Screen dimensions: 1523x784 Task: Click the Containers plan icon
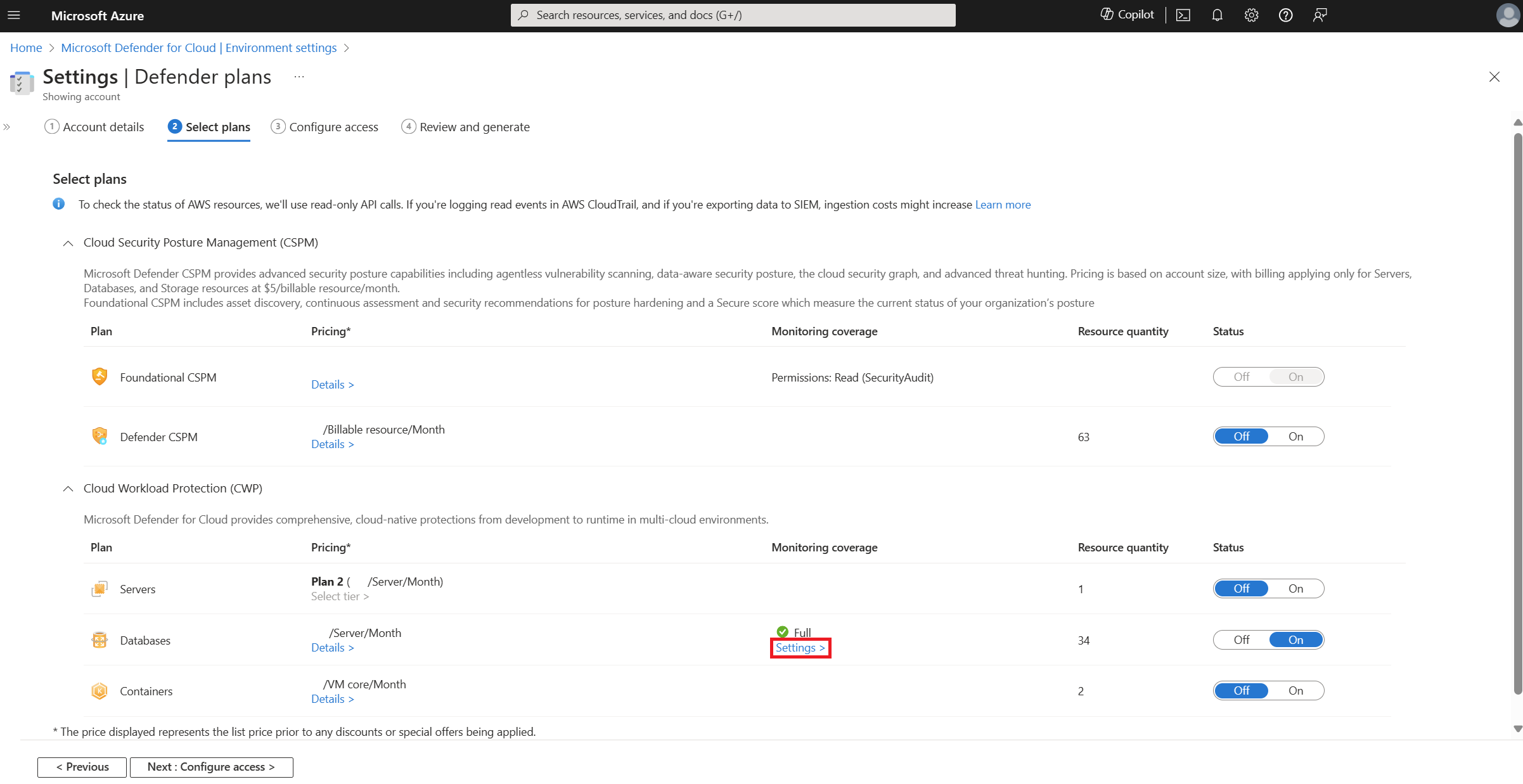100,691
